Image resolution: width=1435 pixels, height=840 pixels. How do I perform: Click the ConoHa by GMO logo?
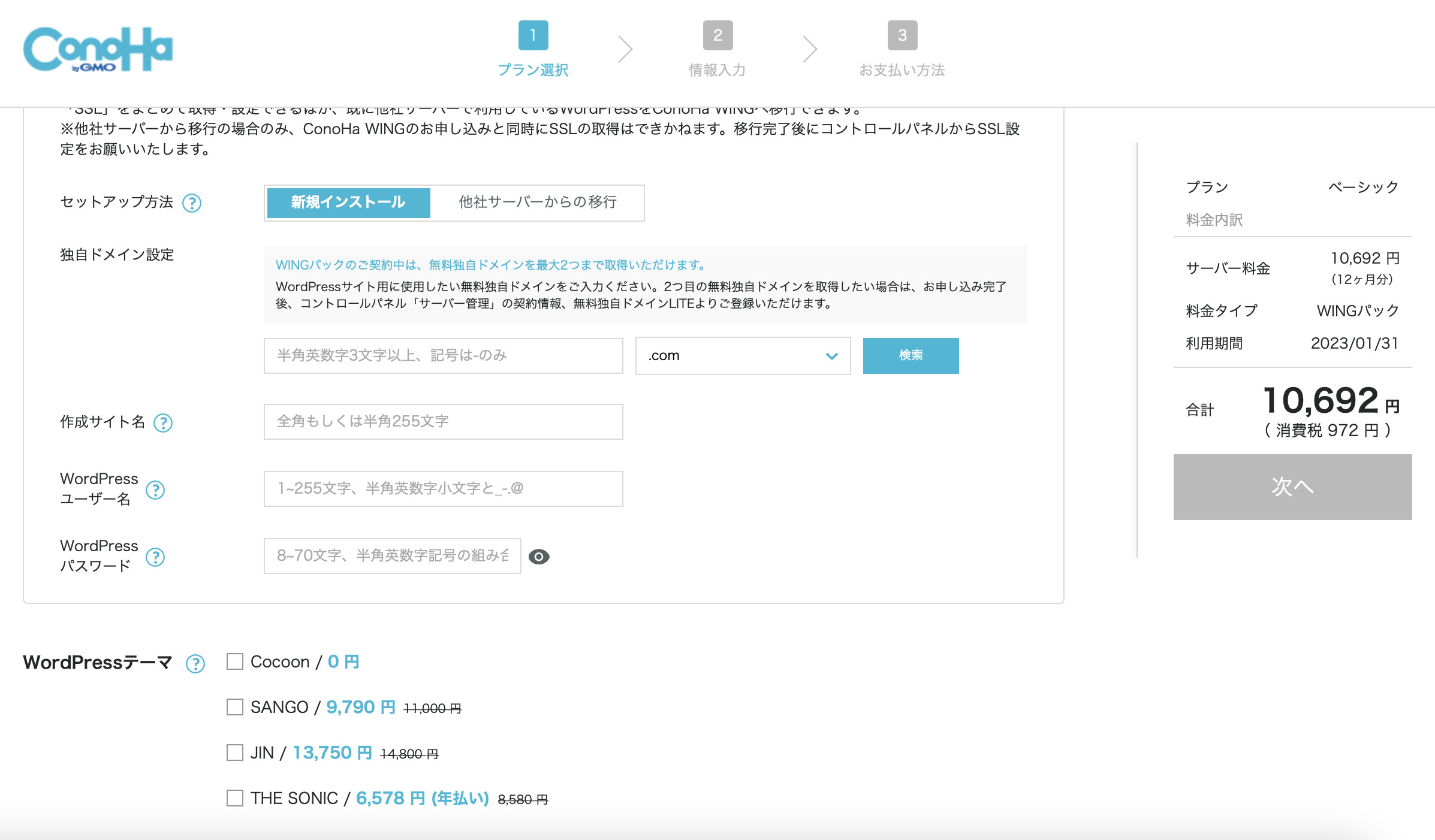[98, 50]
